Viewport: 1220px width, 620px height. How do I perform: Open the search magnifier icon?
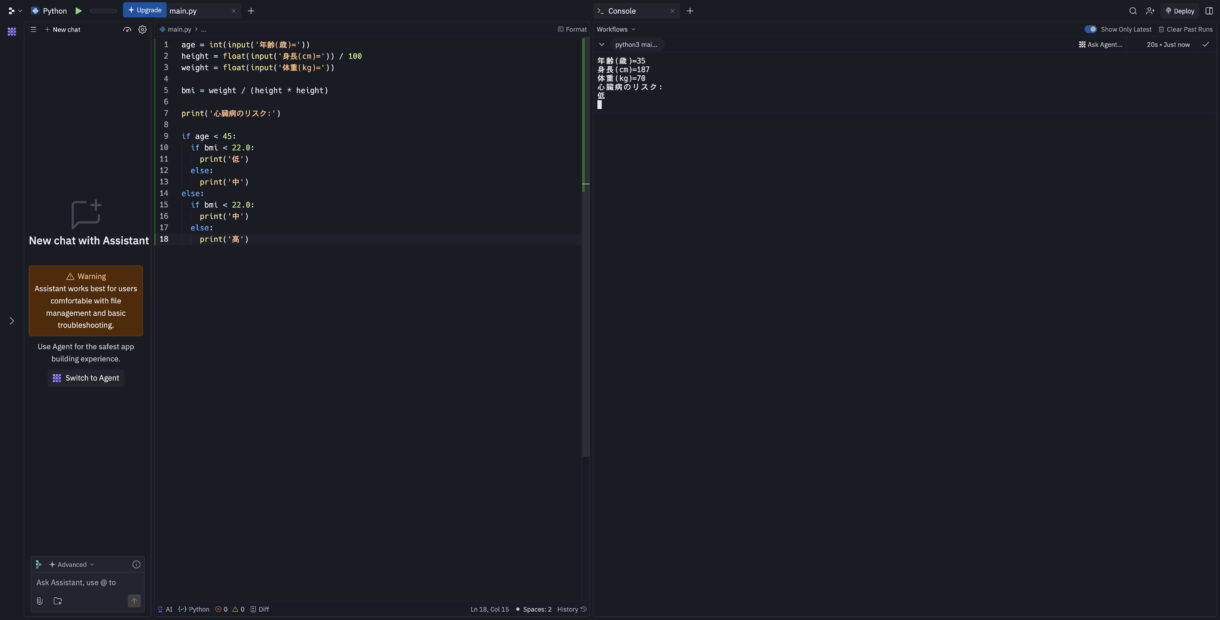(1133, 11)
